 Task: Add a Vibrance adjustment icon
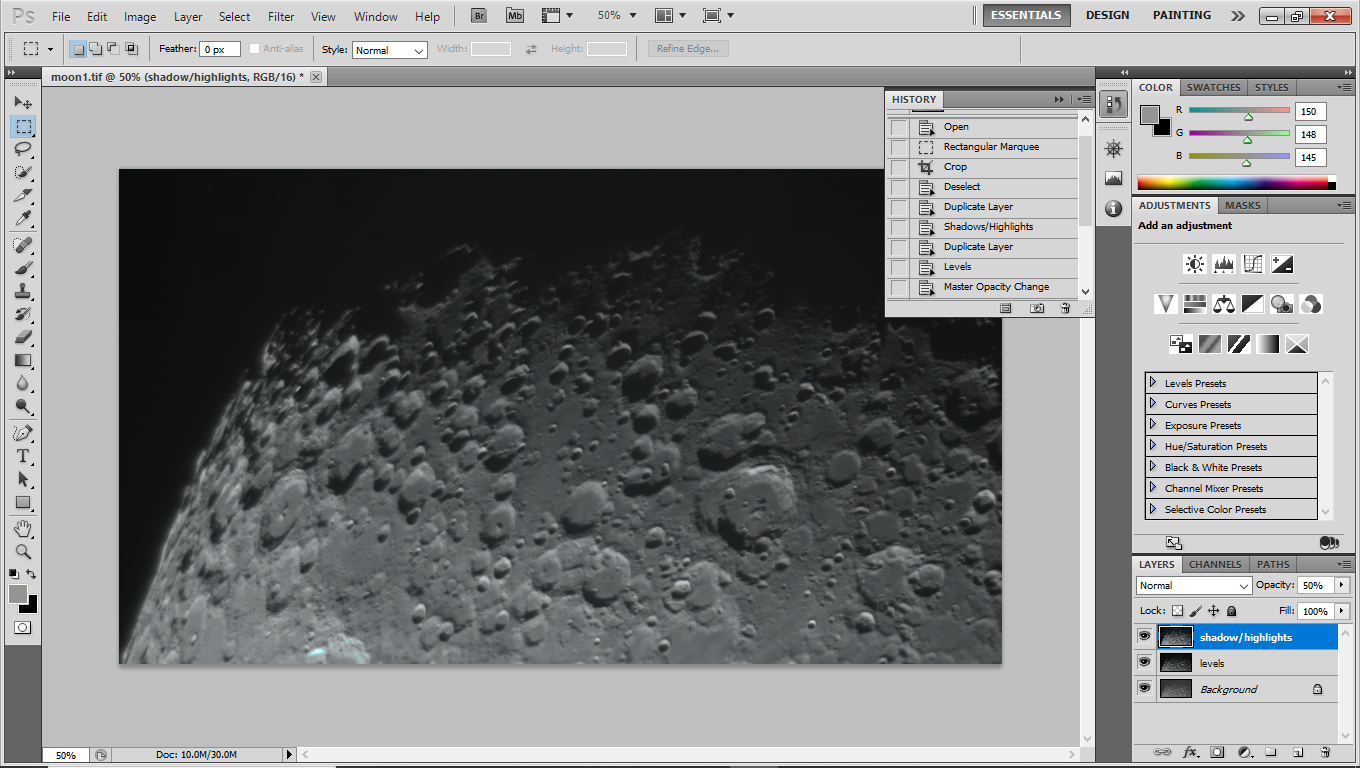coord(1165,303)
